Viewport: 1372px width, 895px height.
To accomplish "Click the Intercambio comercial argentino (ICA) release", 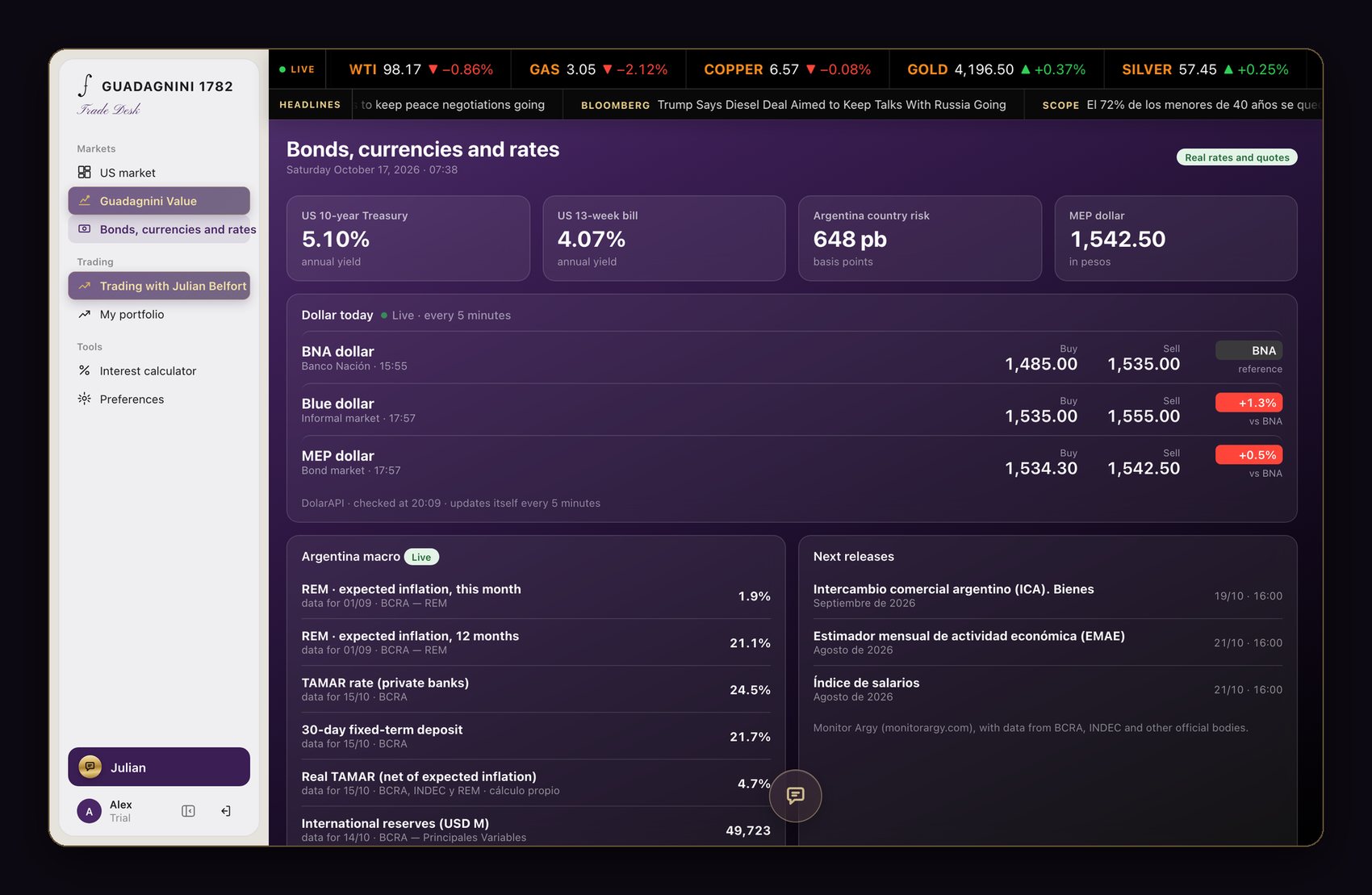I will click(1048, 596).
